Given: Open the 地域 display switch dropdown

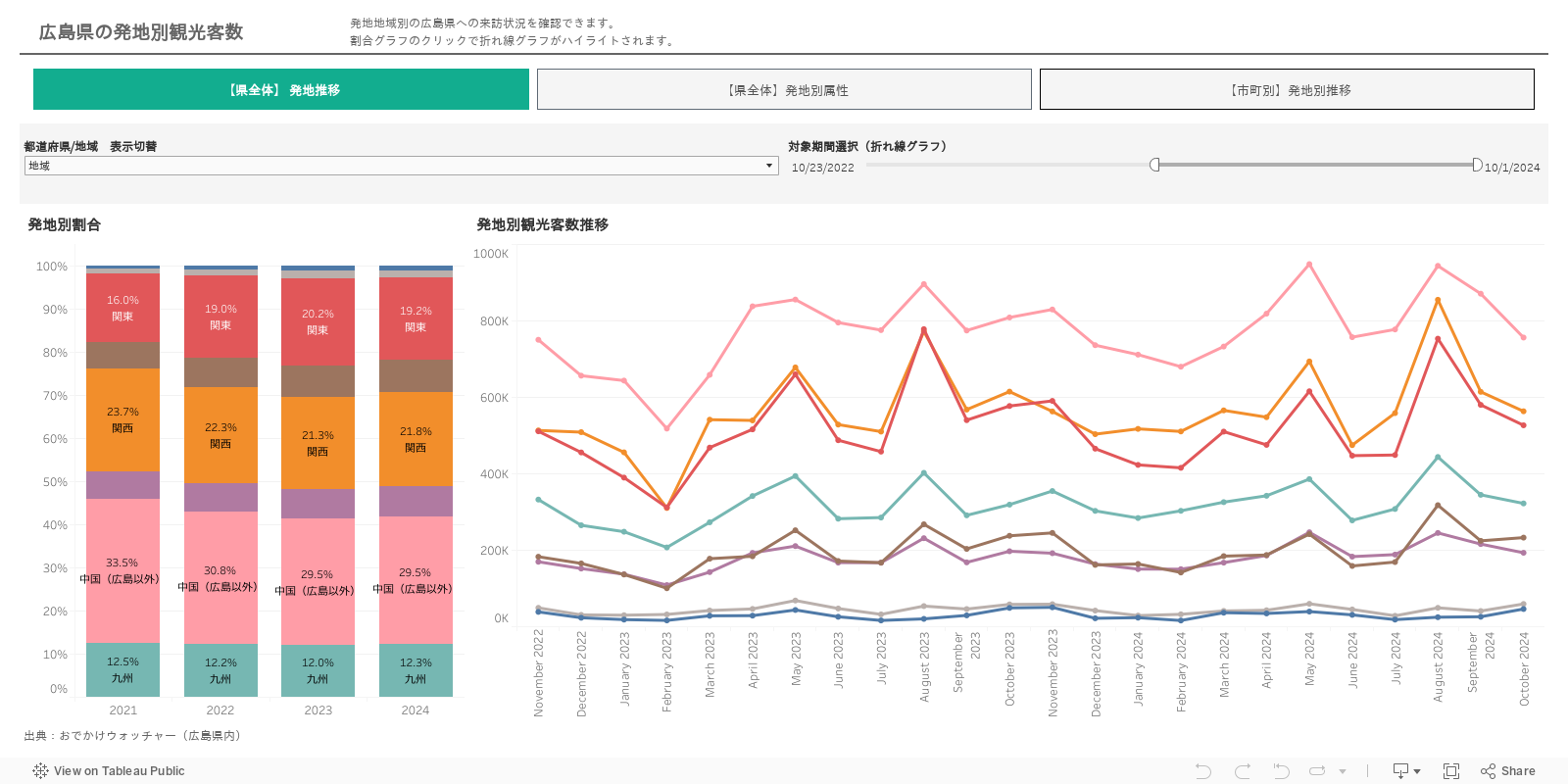Looking at the screenshot, I should point(402,166).
